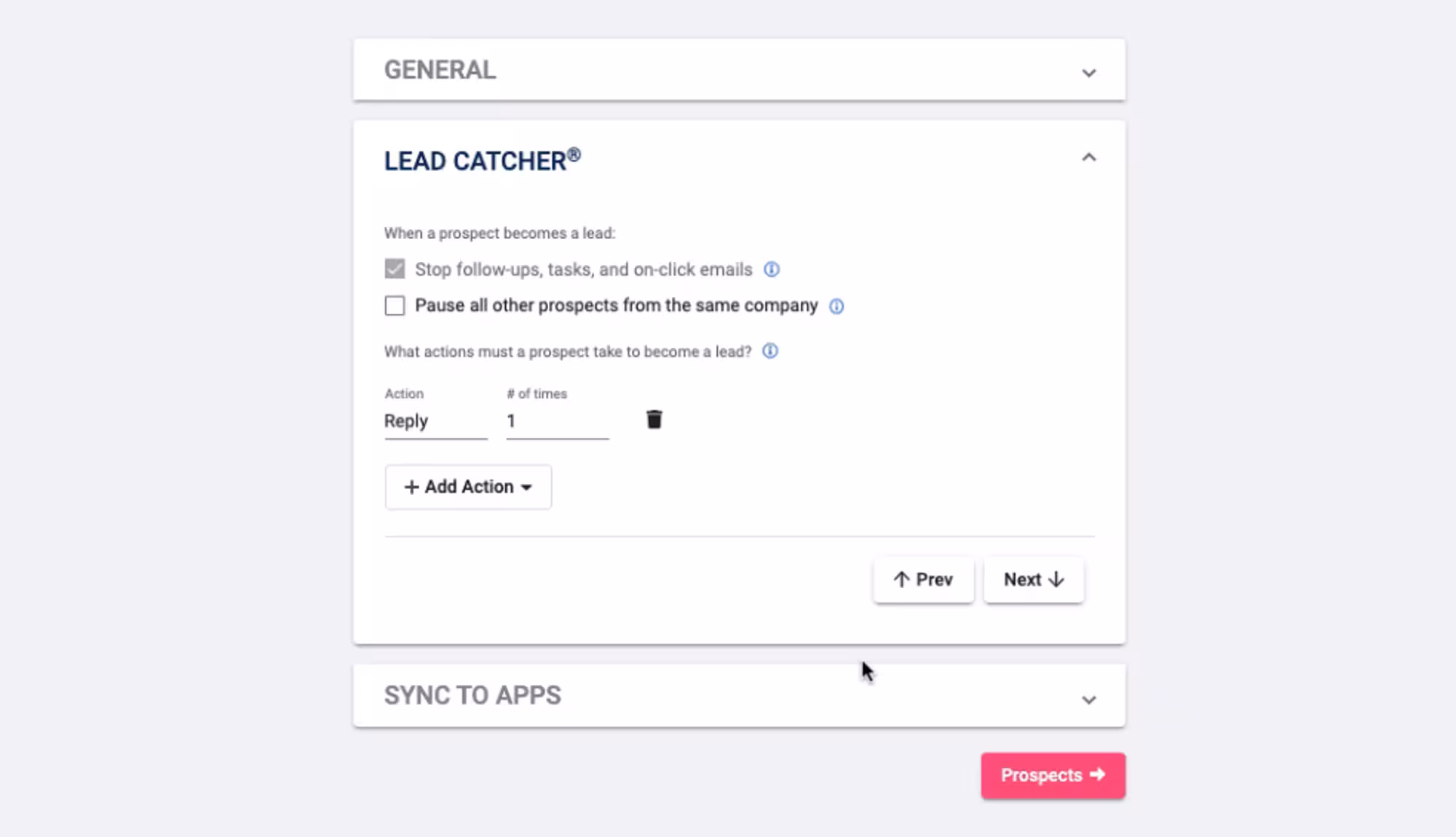The image size is (1456, 837).
Task: Expand the General section chevron
Action: tap(1088, 73)
